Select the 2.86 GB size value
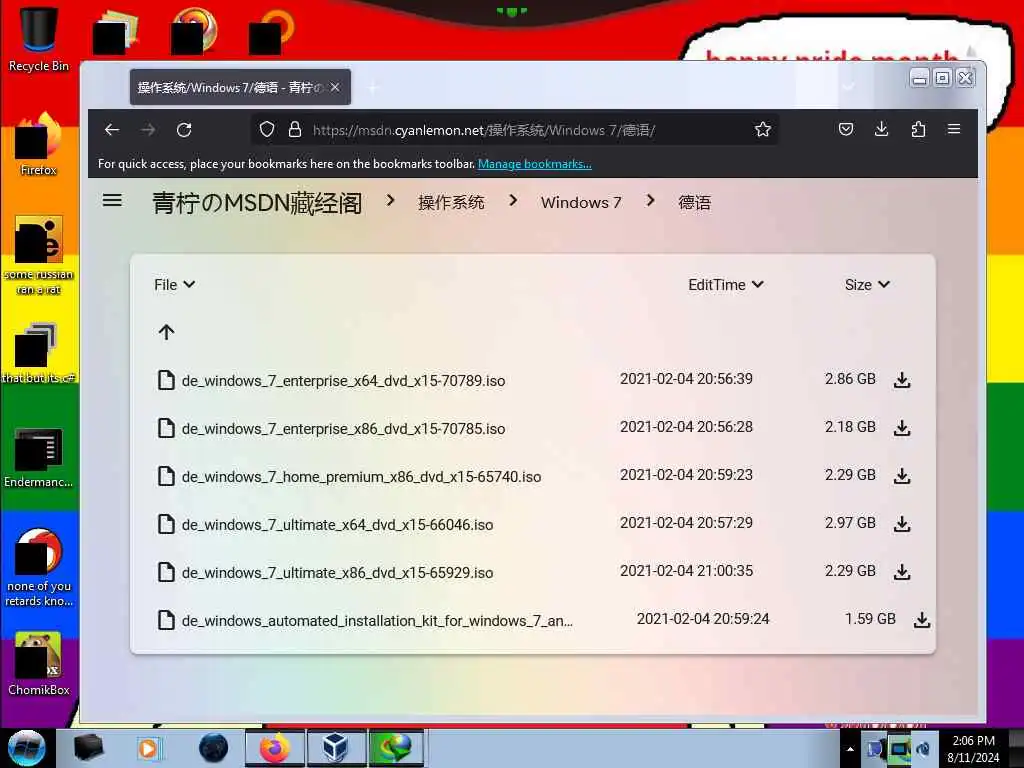Viewport: 1024px width, 768px height. coord(850,379)
